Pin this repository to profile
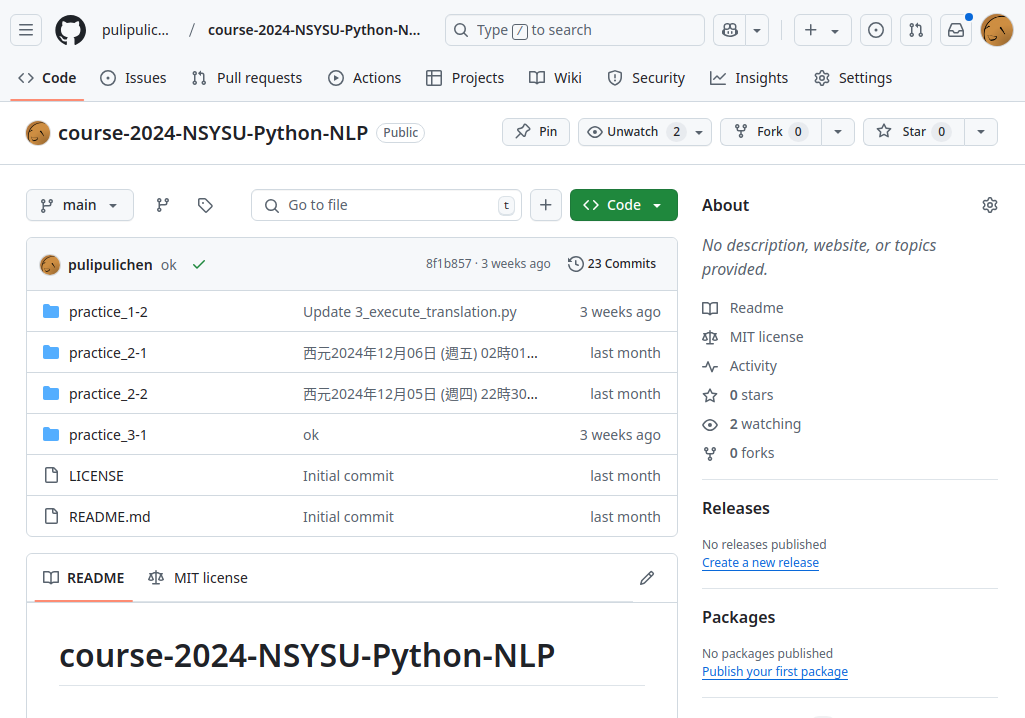Screen dimensions: 1025x718 click(x=536, y=132)
